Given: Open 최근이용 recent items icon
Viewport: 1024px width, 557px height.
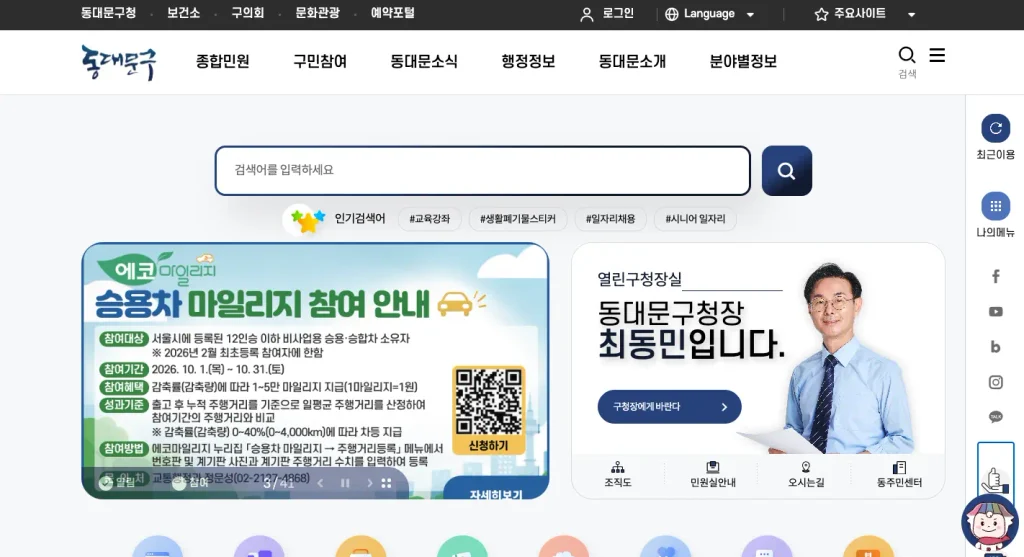Looking at the screenshot, I should tap(995, 128).
